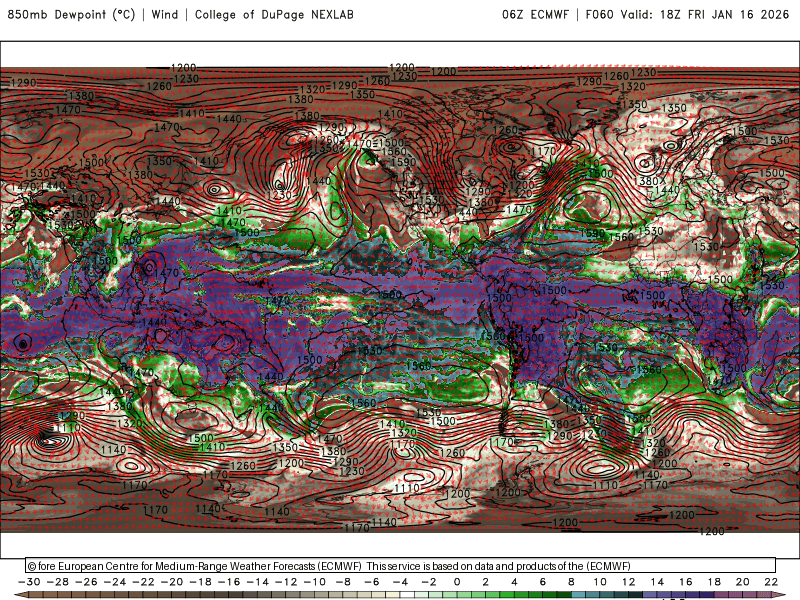The image size is (800, 600).
Task: Click the 8 value on the color scale
Action: pyautogui.click(x=571, y=582)
